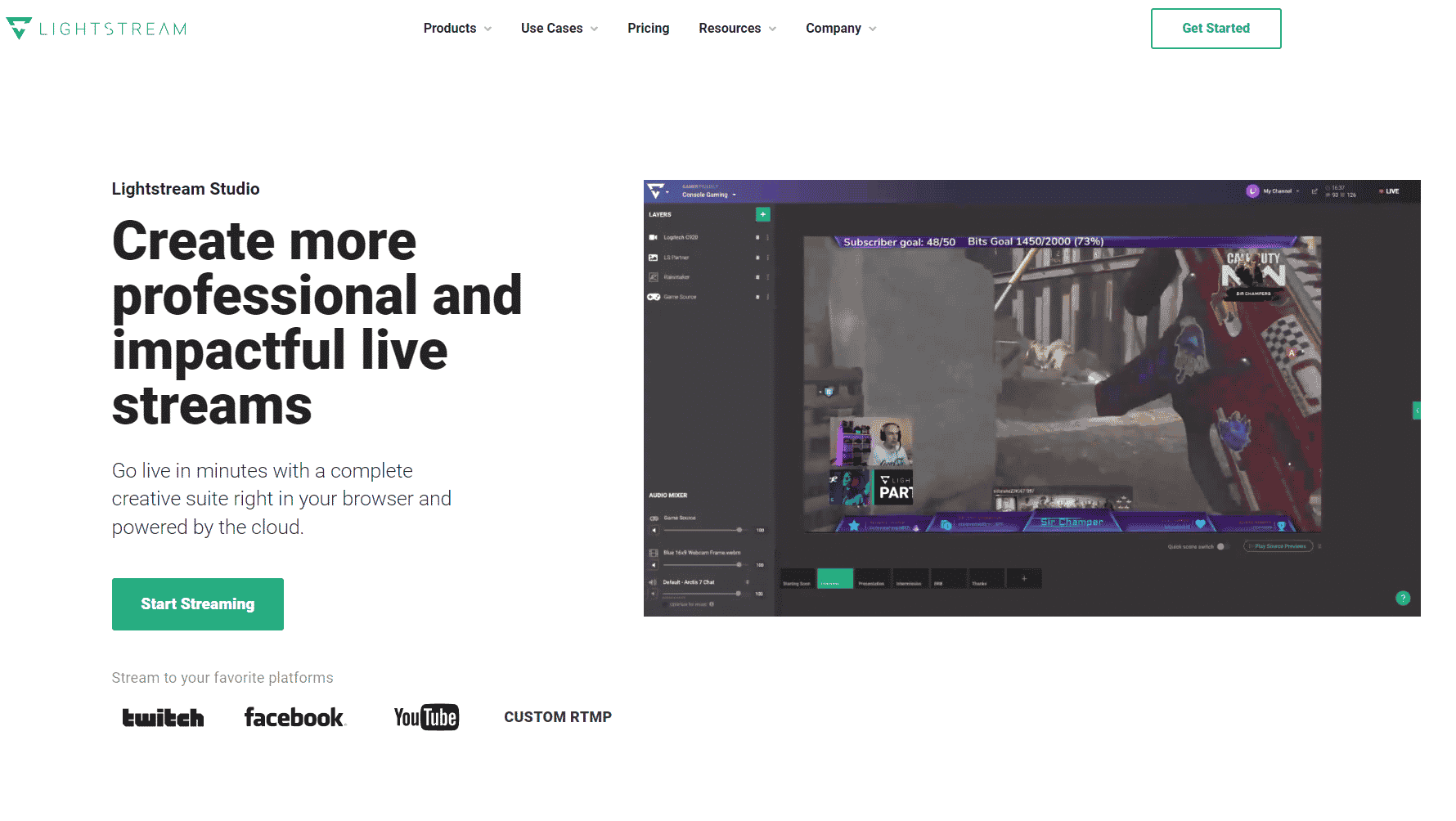Select the Presentation scene tab
Image resolution: width=1456 pixels, height=821 pixels.
(x=873, y=579)
